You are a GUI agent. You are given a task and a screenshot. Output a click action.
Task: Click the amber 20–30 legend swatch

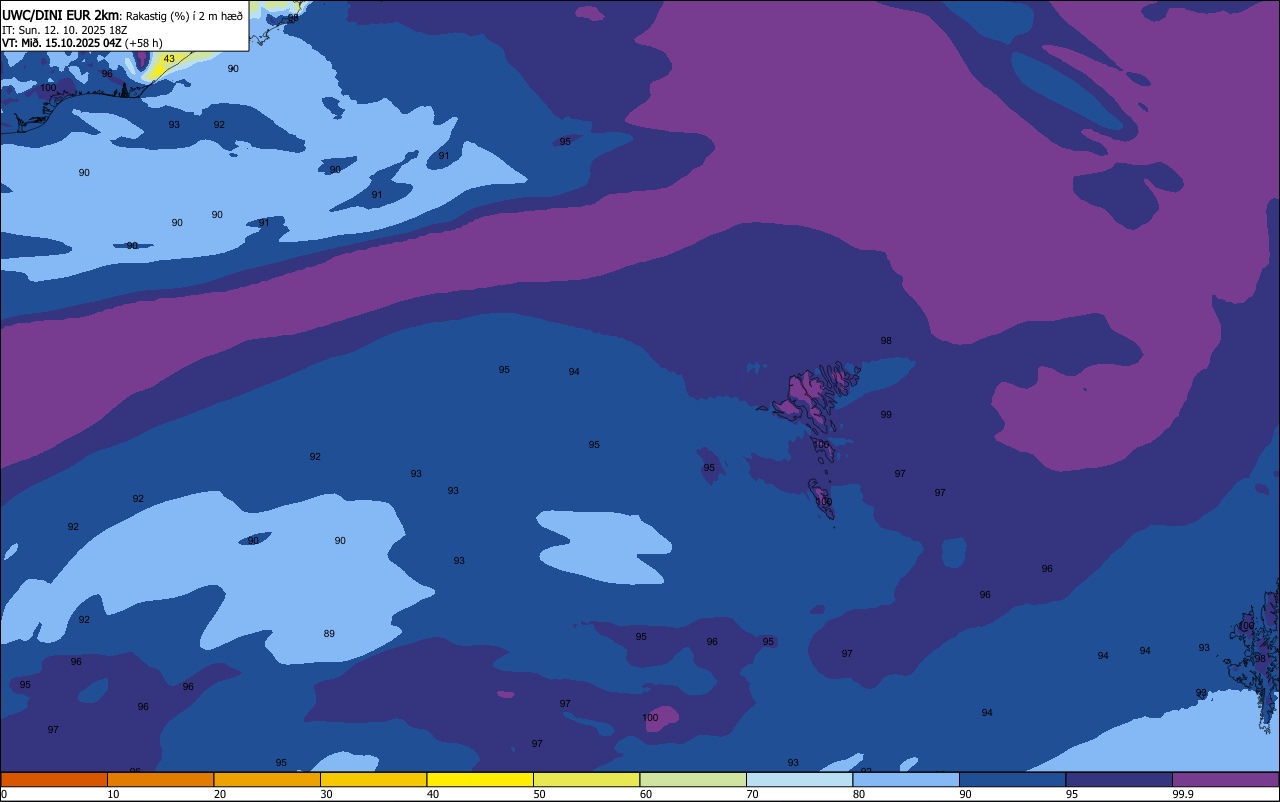[x=267, y=779]
